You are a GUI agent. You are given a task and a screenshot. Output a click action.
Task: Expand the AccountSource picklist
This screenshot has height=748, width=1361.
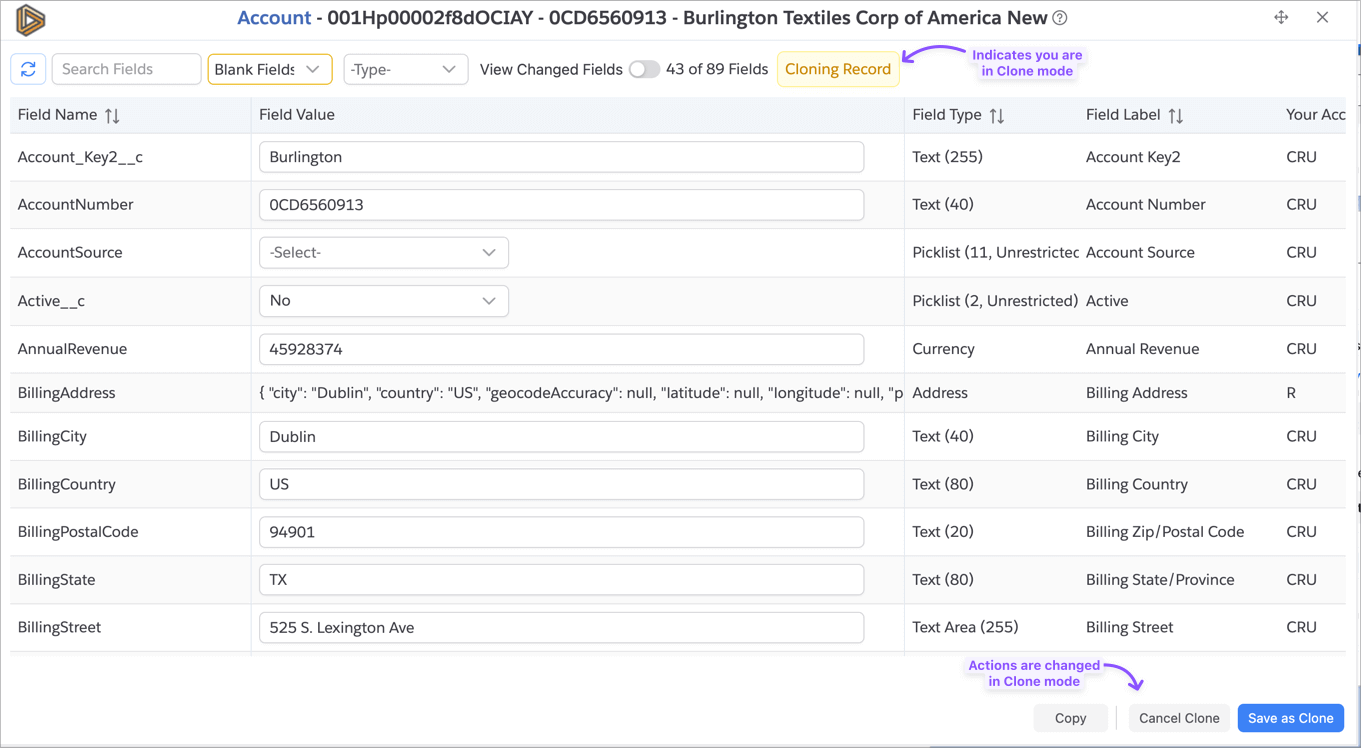[x=383, y=253]
